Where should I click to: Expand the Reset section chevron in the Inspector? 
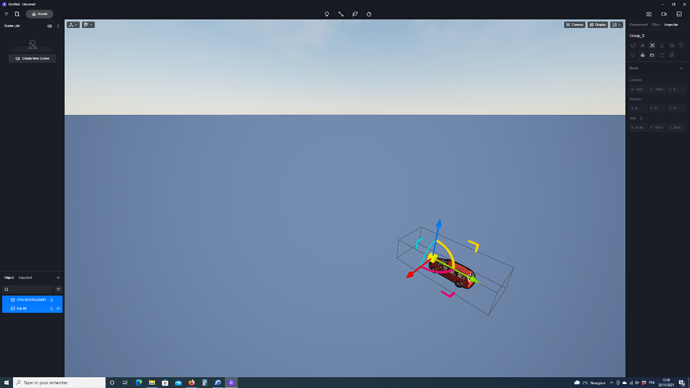(681, 68)
